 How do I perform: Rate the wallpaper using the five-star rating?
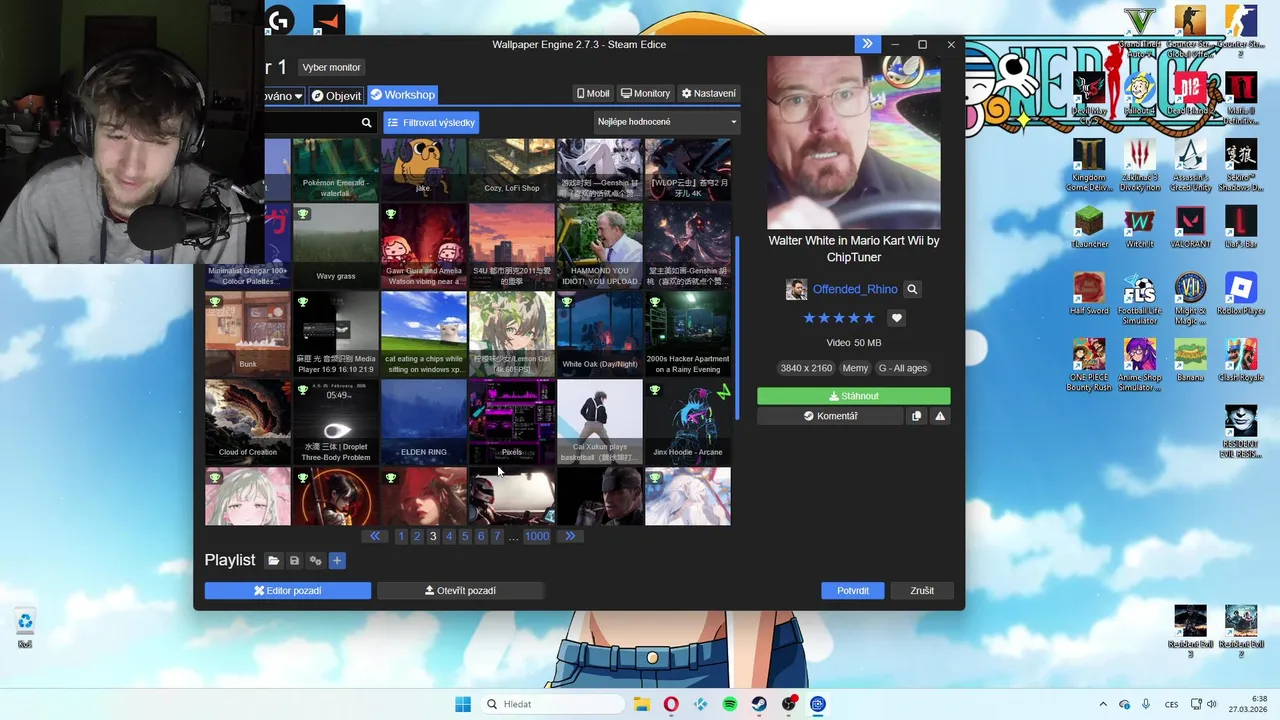(839, 318)
